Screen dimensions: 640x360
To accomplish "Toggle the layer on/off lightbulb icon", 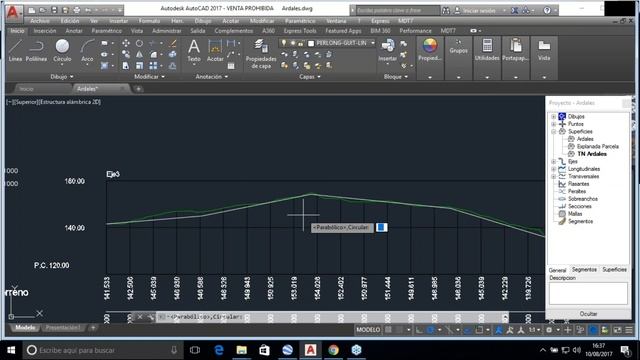I will click(x=284, y=43).
